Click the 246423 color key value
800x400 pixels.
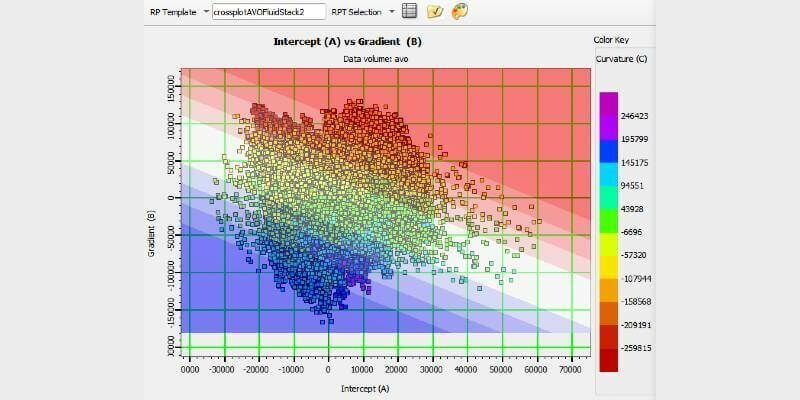tap(635, 116)
